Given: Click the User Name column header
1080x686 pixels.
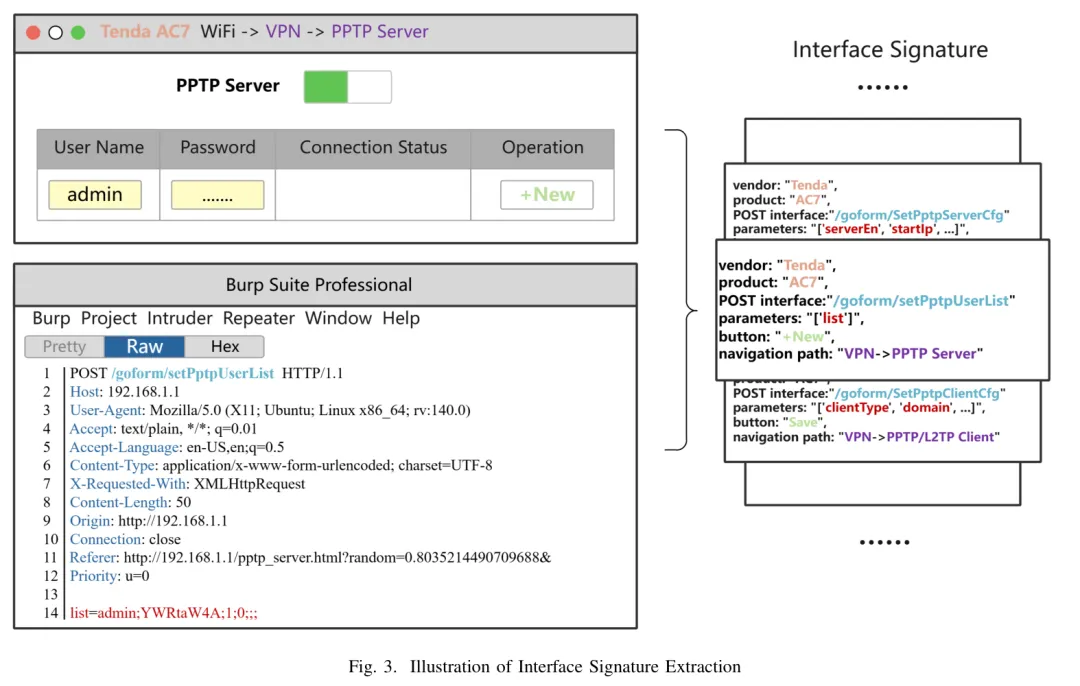Looking at the screenshot, I should pyautogui.click(x=98, y=148).
